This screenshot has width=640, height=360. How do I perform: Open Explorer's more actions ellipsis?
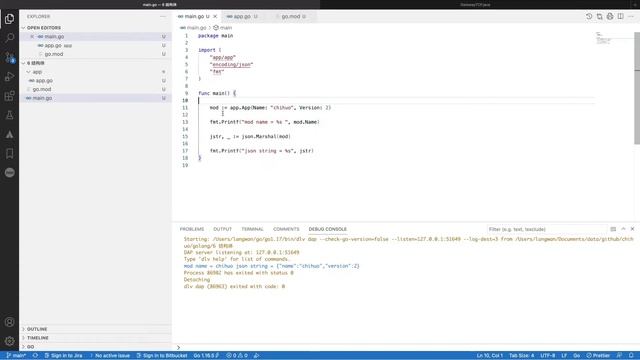[x=163, y=16]
